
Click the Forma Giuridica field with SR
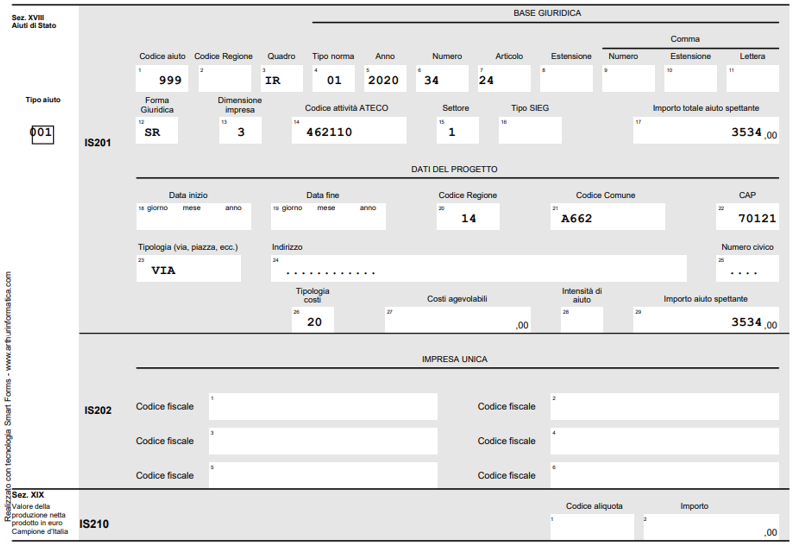pos(157,130)
